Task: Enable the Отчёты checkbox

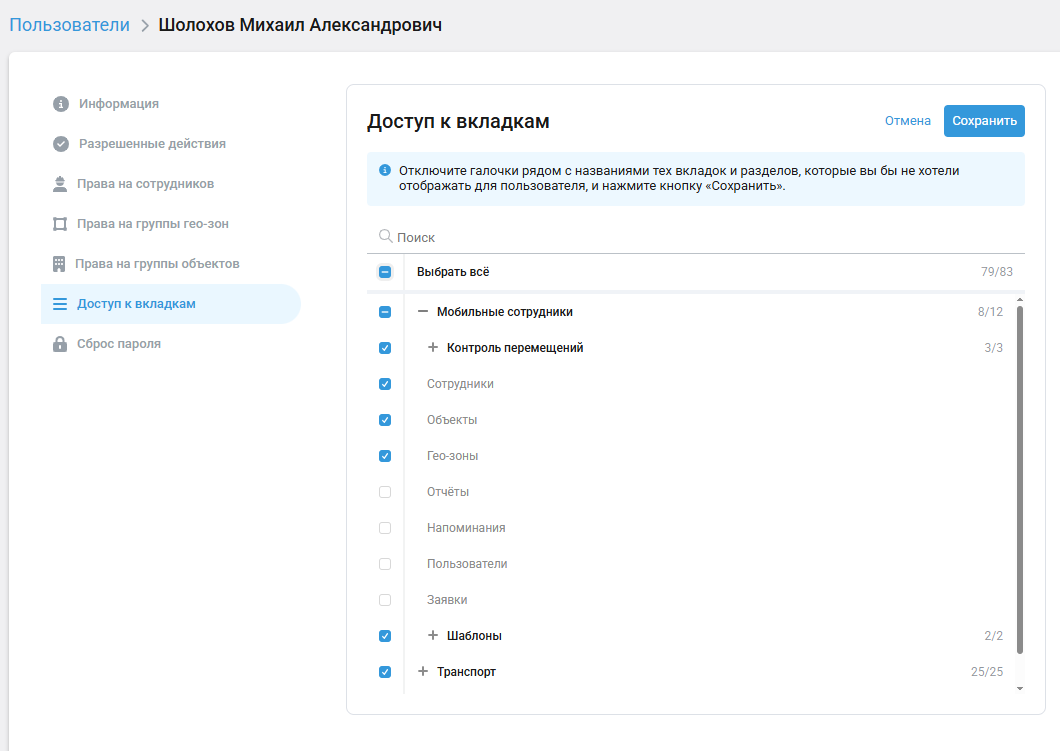Action: [385, 492]
